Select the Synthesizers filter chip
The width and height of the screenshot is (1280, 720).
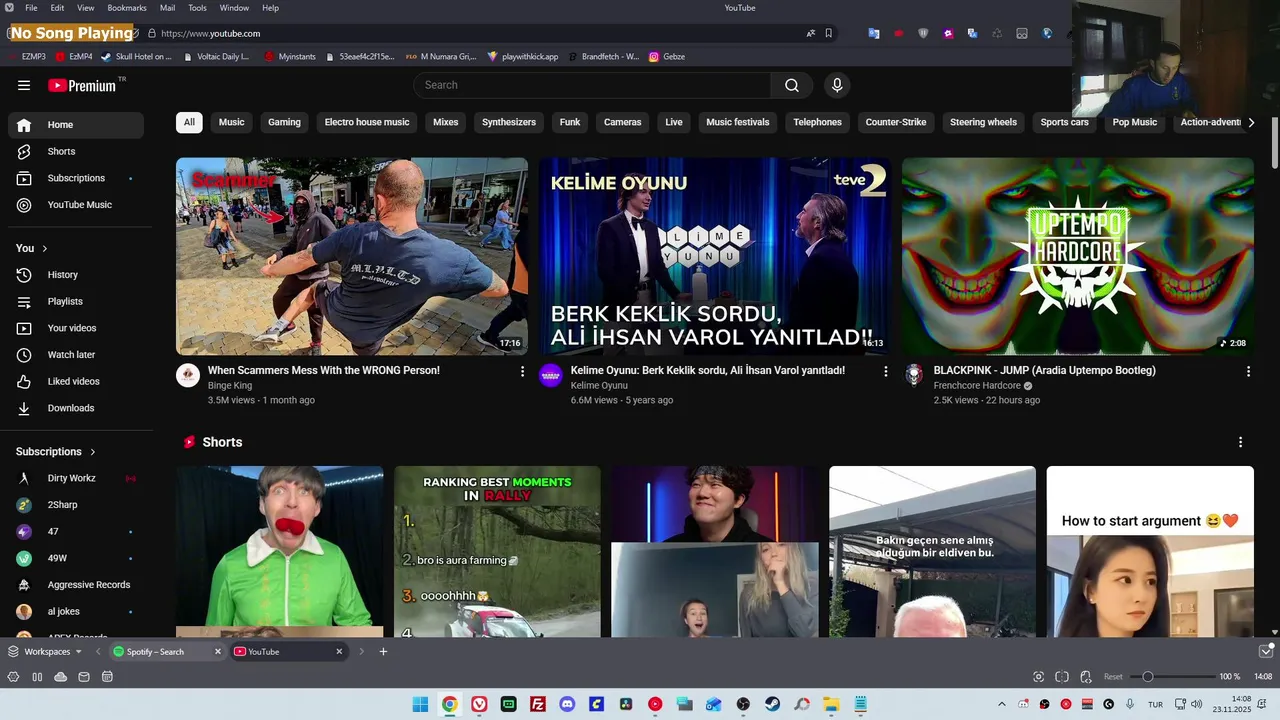(509, 122)
